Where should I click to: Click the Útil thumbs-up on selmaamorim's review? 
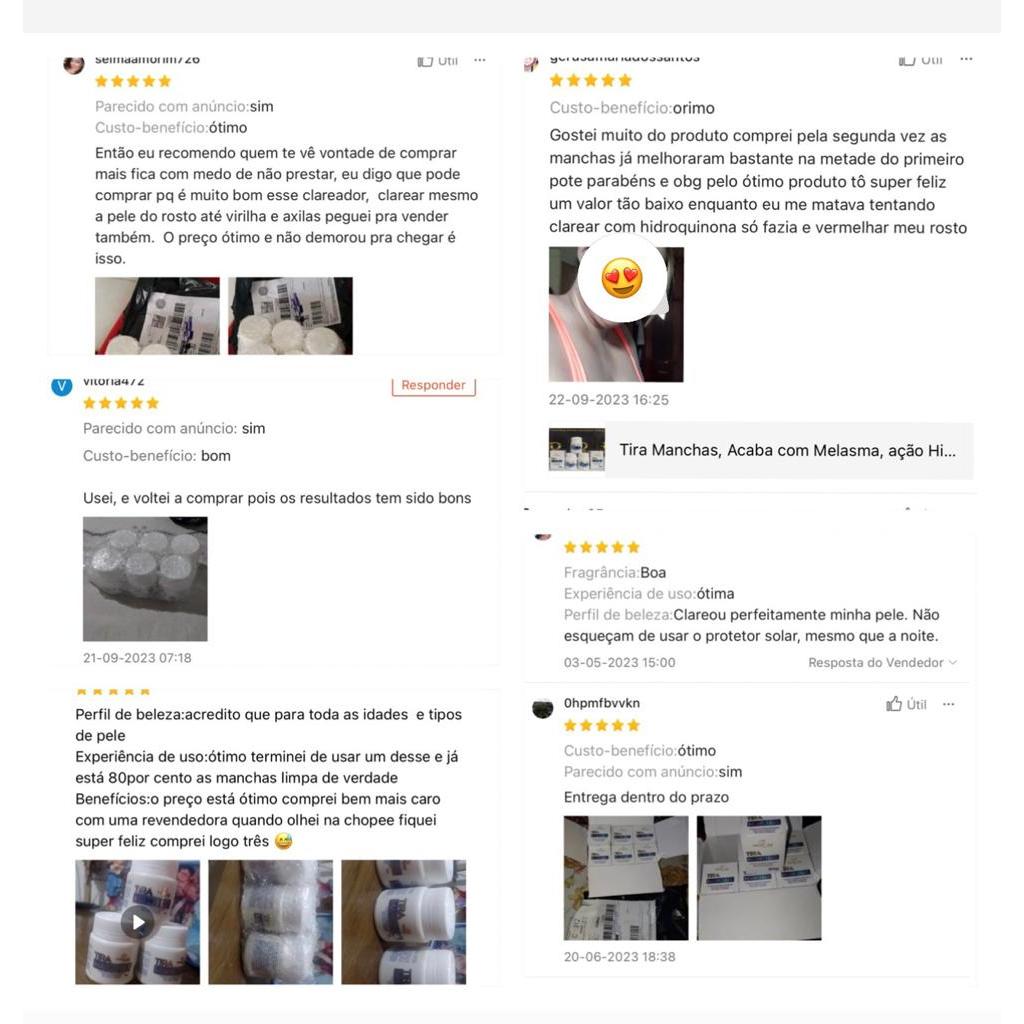(438, 61)
